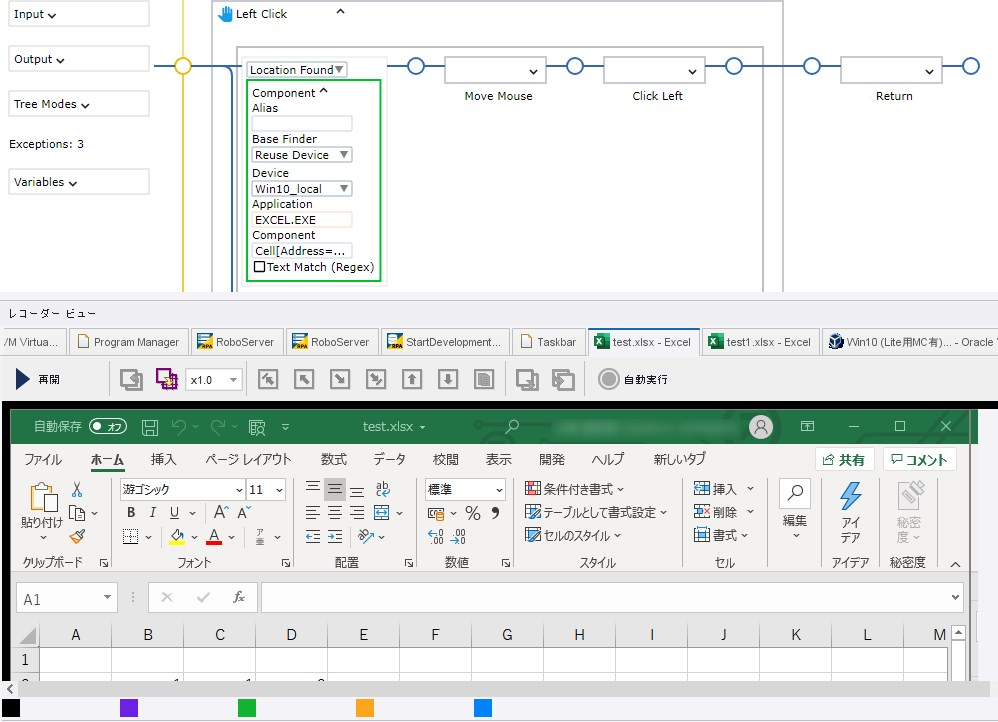Switch to the Taskbar recorder tab
The height and width of the screenshot is (722, 998).
pos(547,342)
